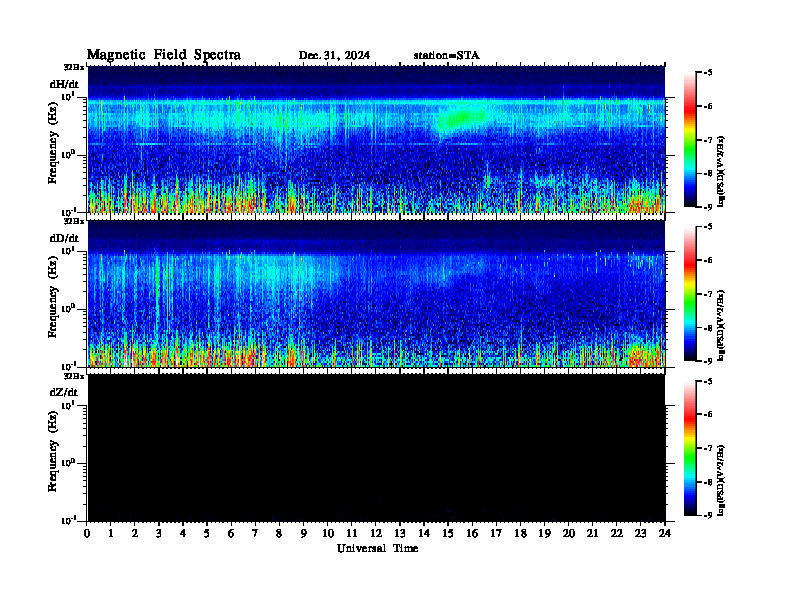Click the "Universal Time" axis title
The height and width of the screenshot is (612, 792).
[x=377, y=548]
